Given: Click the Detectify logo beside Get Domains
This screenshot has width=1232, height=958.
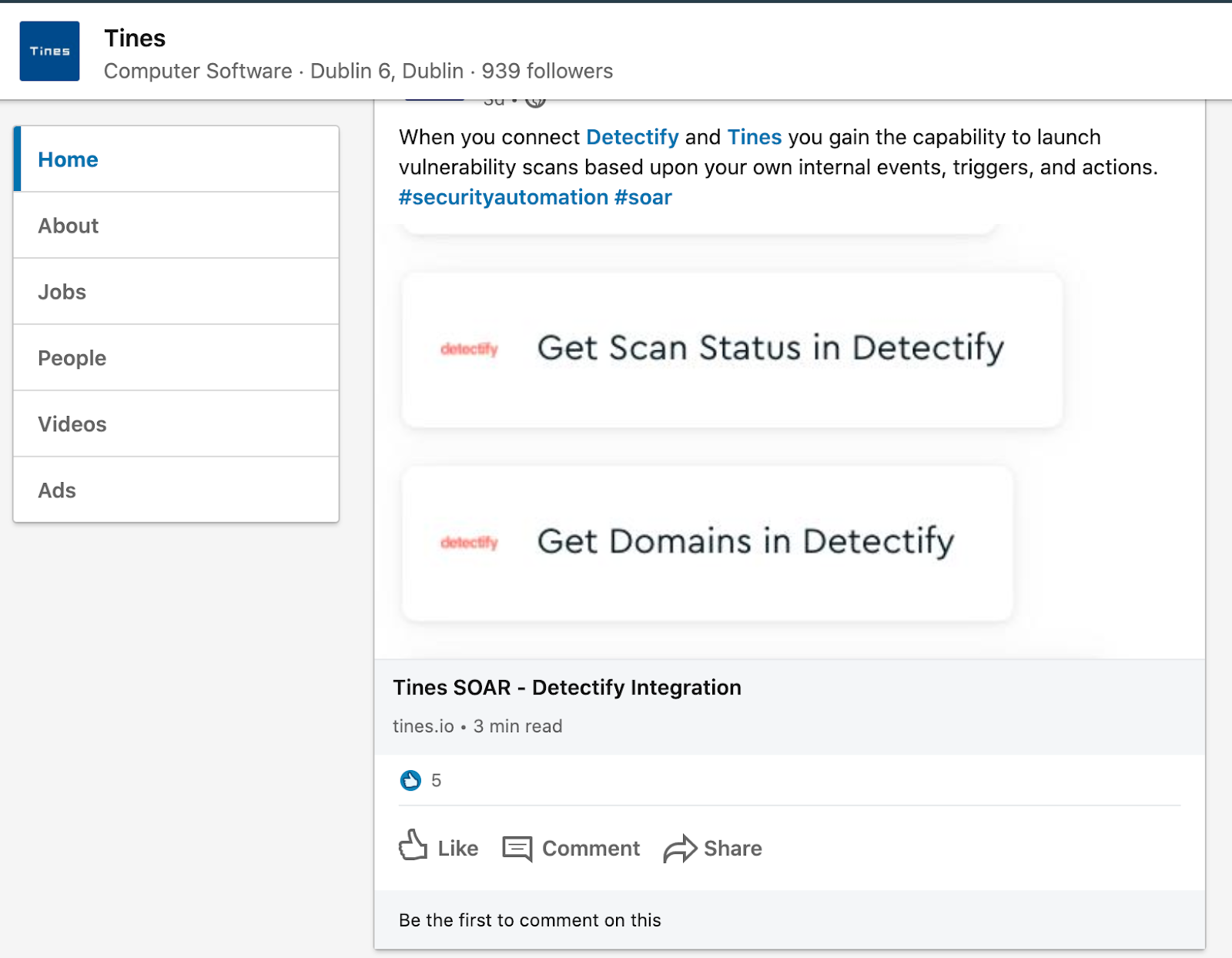Looking at the screenshot, I should pyautogui.click(x=469, y=543).
